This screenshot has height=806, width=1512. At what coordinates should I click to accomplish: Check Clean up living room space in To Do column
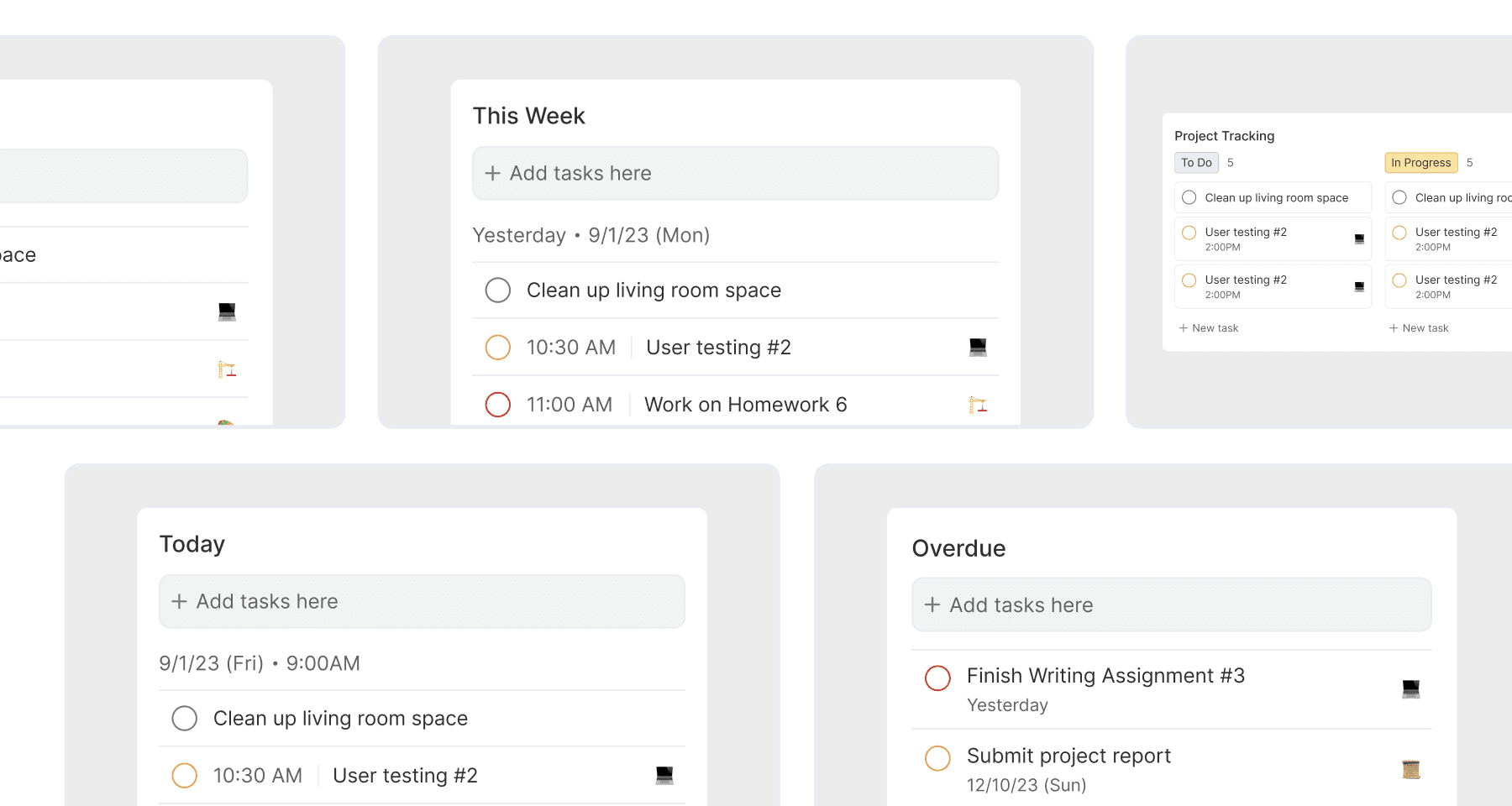(1189, 197)
